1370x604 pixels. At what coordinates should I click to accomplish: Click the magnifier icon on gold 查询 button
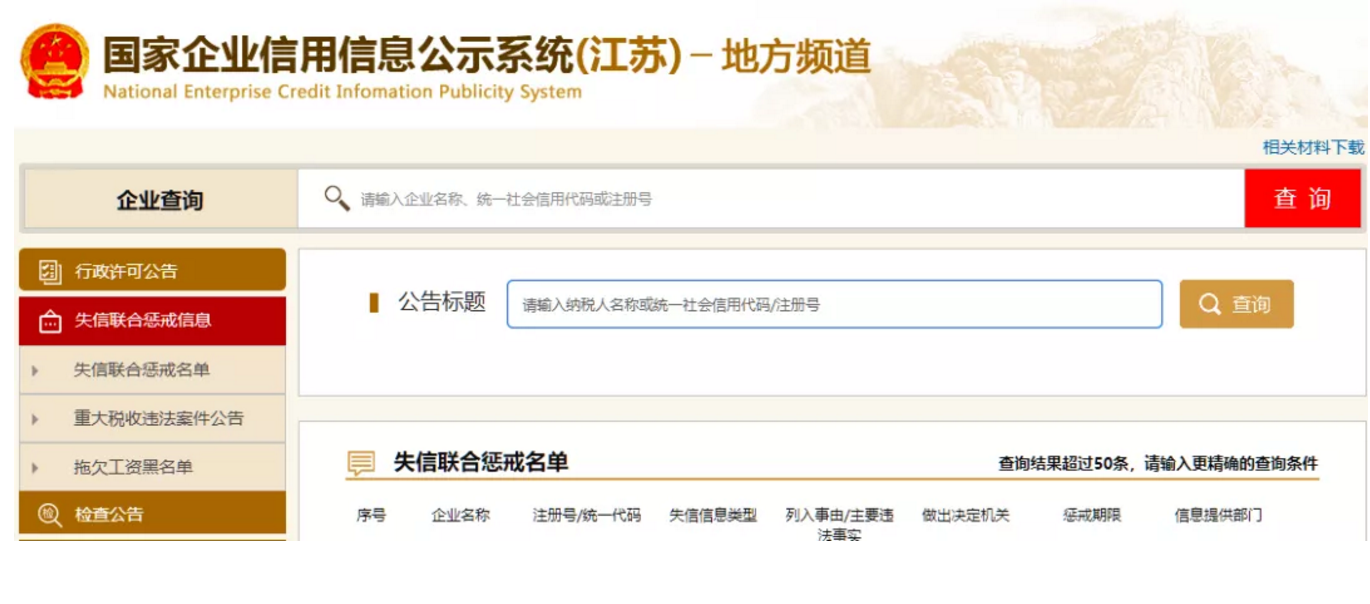(1210, 304)
